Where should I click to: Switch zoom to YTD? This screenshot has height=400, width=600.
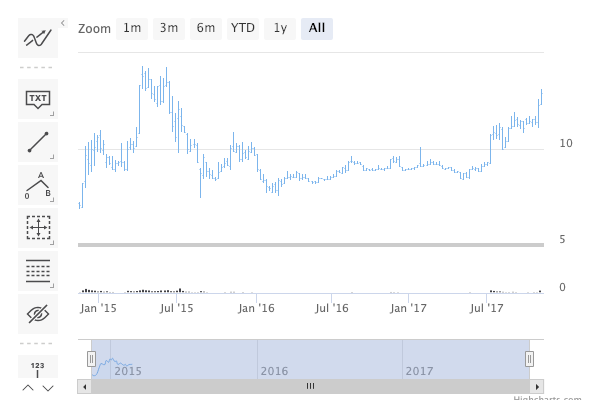[x=243, y=28]
